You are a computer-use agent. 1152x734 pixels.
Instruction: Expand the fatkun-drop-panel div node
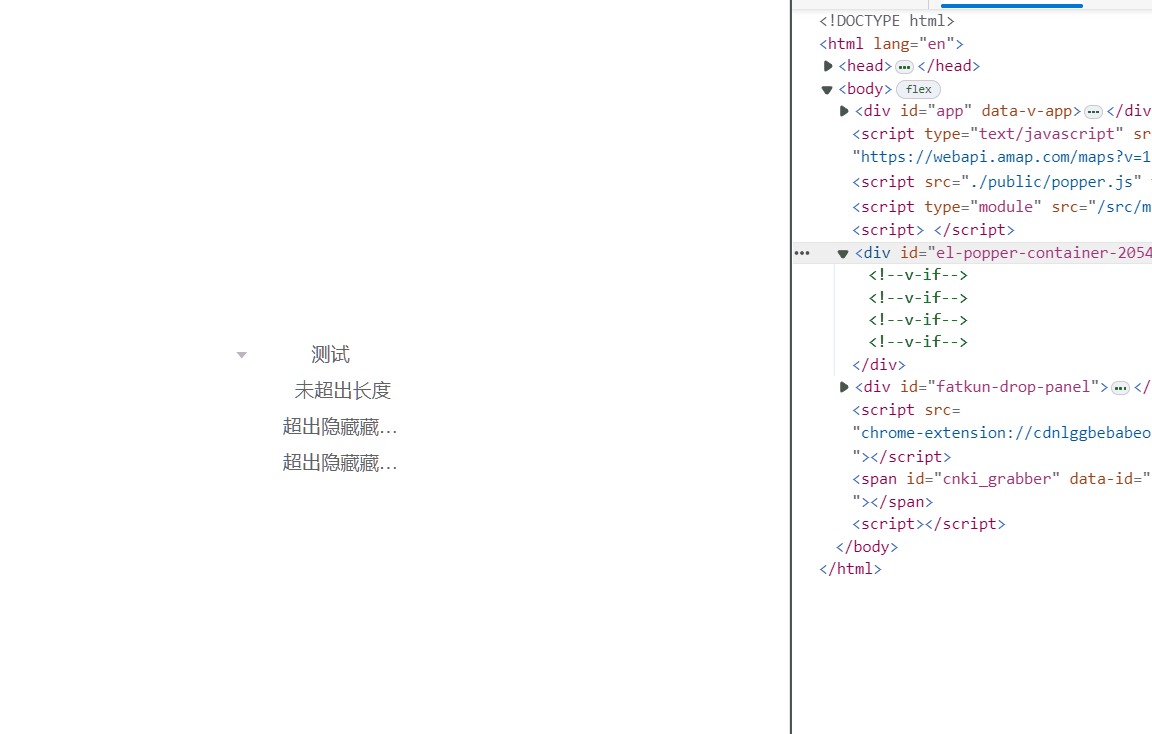click(844, 387)
